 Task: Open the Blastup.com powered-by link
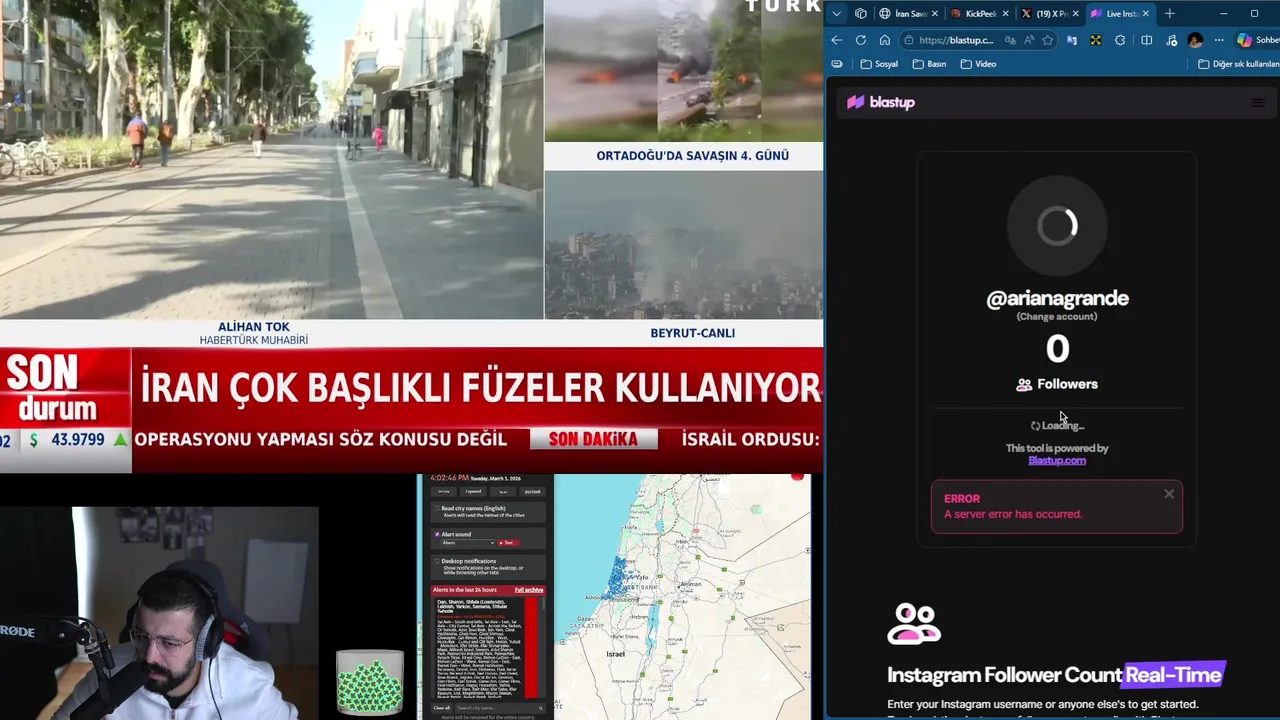click(x=1057, y=460)
